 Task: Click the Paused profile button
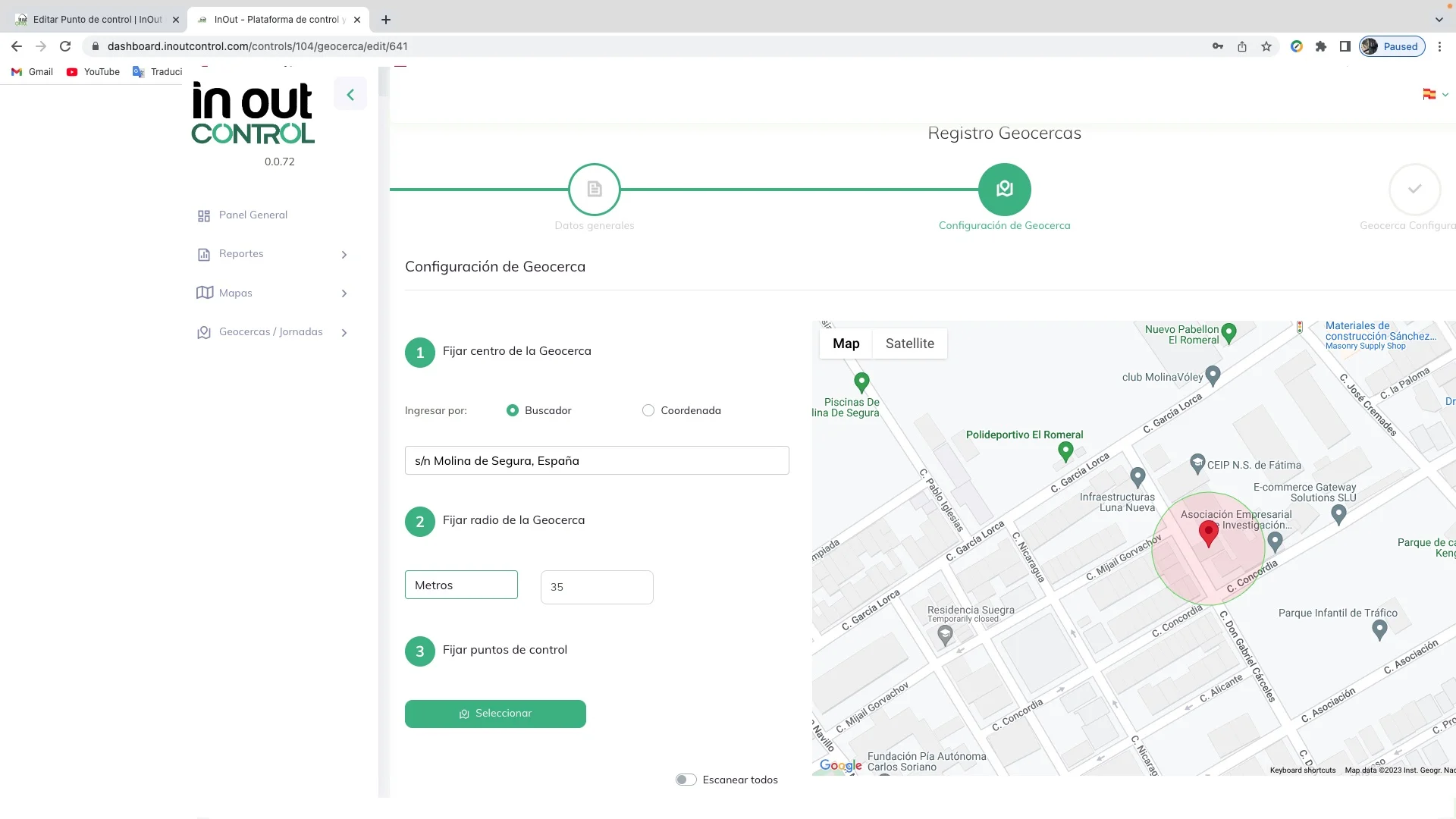pos(1392,46)
